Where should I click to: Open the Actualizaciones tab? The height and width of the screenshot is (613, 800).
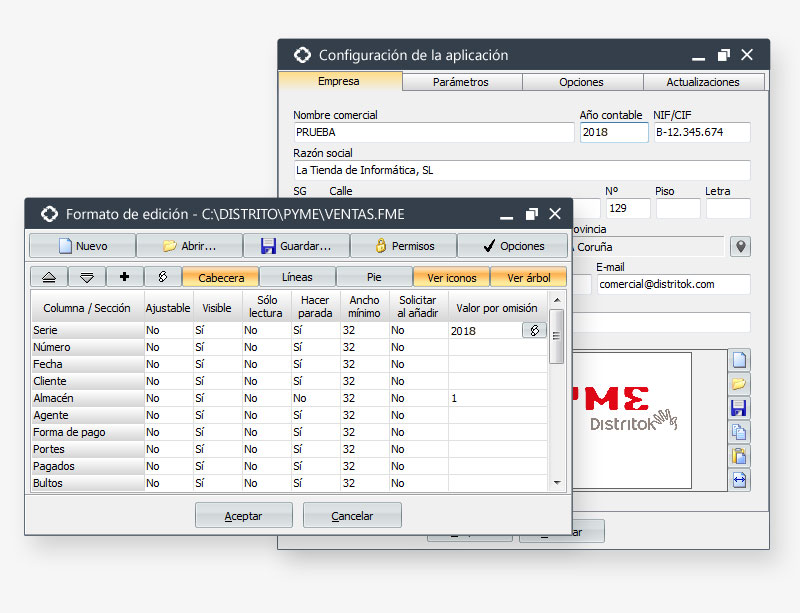[703, 82]
